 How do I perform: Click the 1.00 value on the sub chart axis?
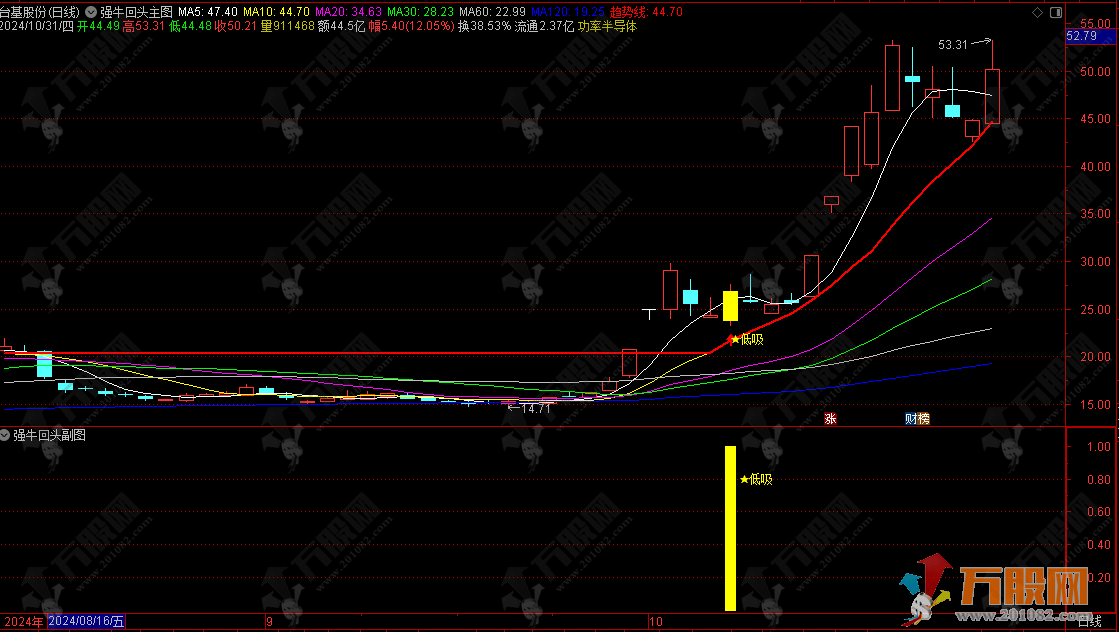click(x=1099, y=447)
